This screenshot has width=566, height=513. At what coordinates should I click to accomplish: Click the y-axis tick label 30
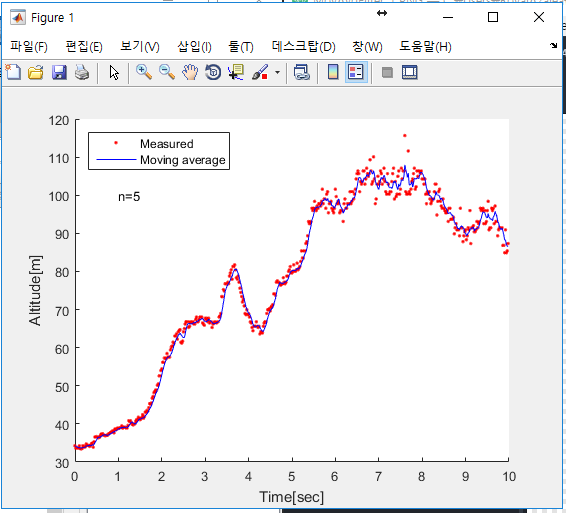click(62, 463)
